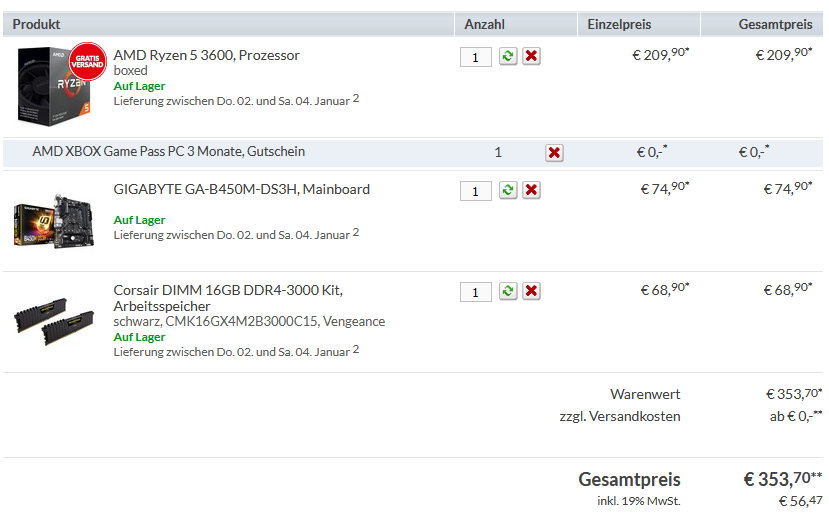This screenshot has width=829, height=523.
Task: Click the Einzelpreis column header
Action: (619, 24)
